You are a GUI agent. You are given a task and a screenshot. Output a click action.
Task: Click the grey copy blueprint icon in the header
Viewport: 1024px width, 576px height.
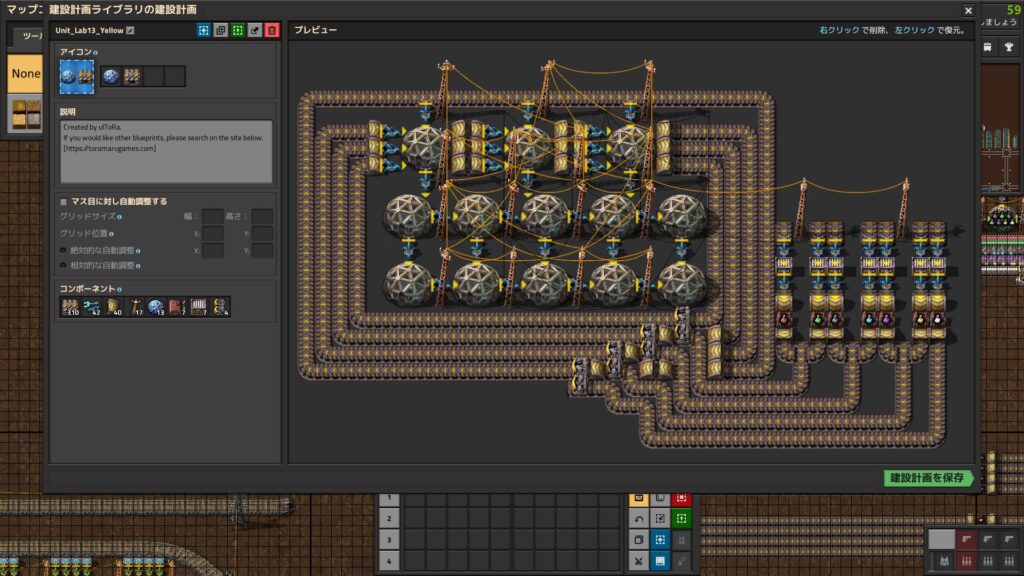click(x=221, y=30)
